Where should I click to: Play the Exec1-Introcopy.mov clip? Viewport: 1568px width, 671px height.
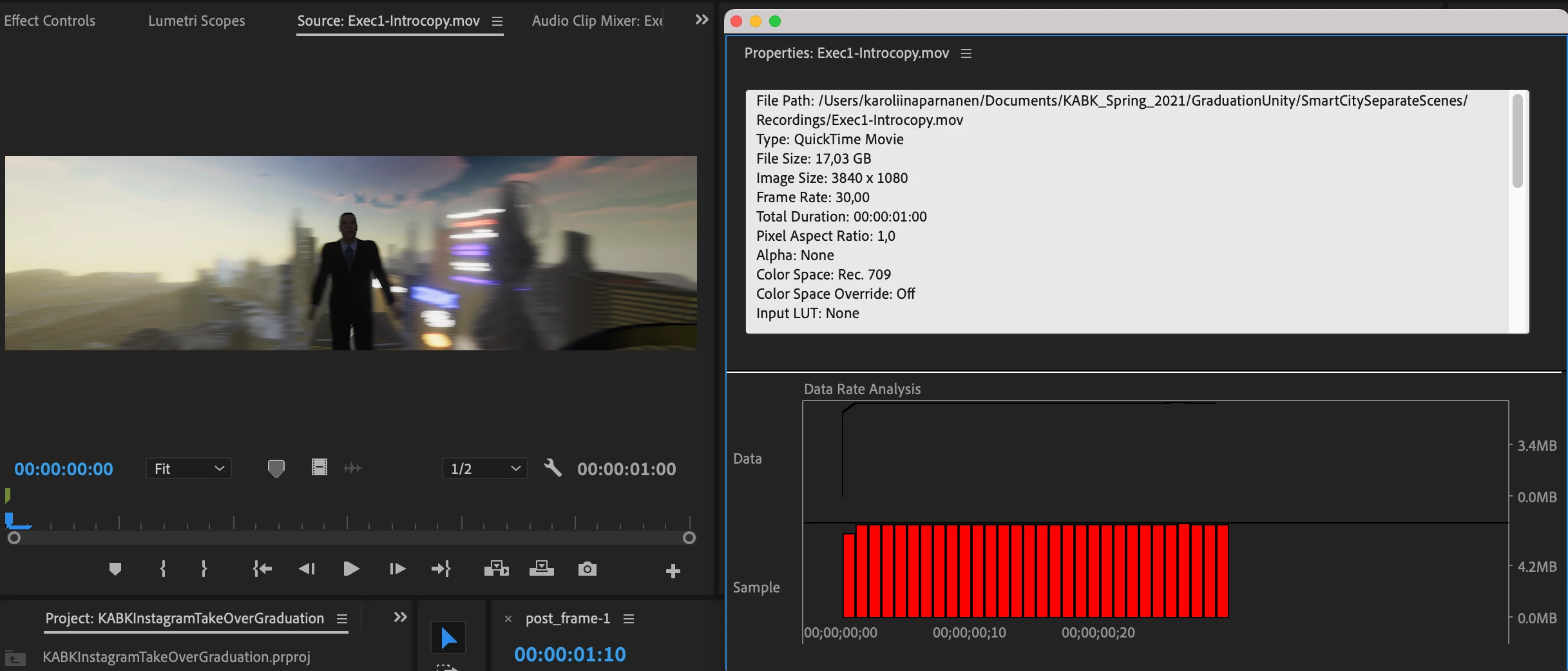(351, 569)
